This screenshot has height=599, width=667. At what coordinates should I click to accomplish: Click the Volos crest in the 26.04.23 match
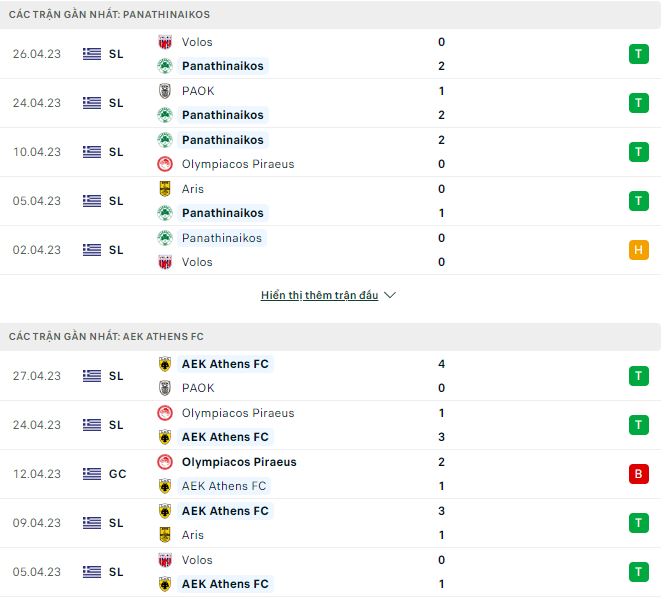point(165,42)
